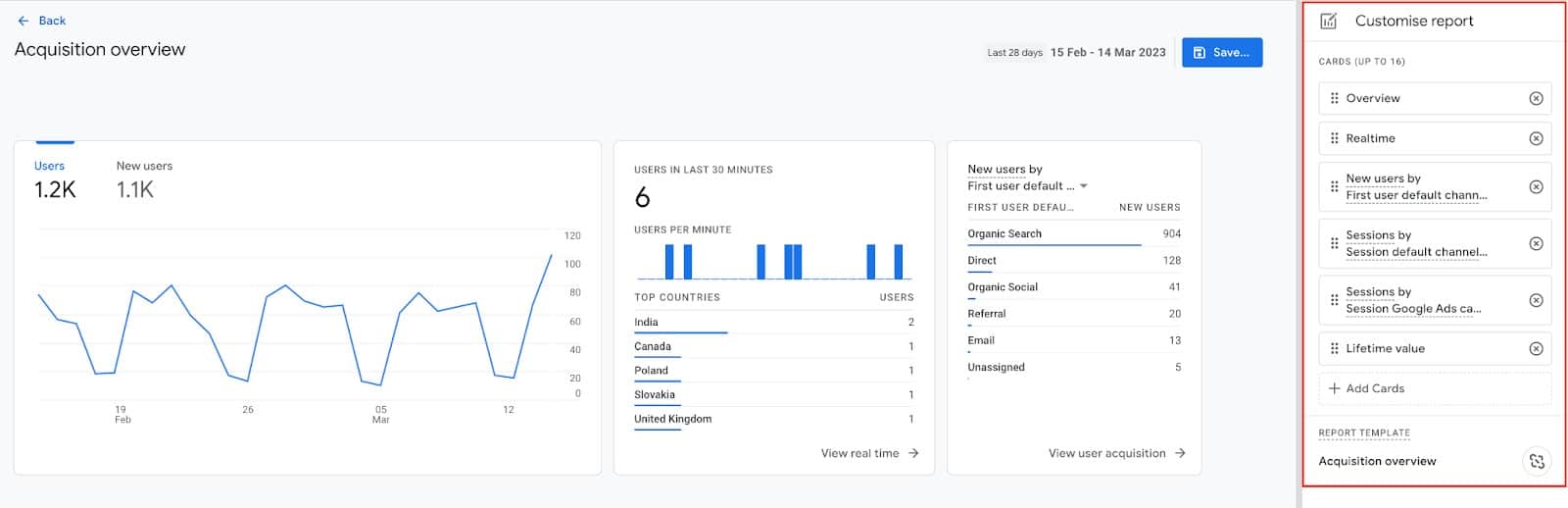
Task: Click the Save button
Action: [1222, 53]
